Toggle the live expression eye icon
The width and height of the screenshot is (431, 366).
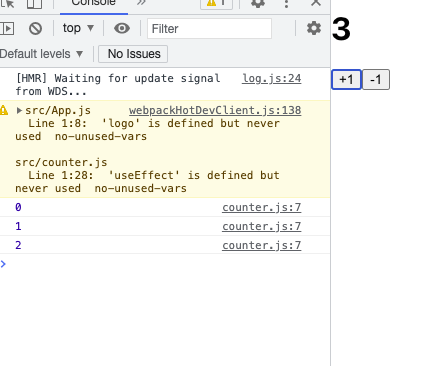point(122,28)
